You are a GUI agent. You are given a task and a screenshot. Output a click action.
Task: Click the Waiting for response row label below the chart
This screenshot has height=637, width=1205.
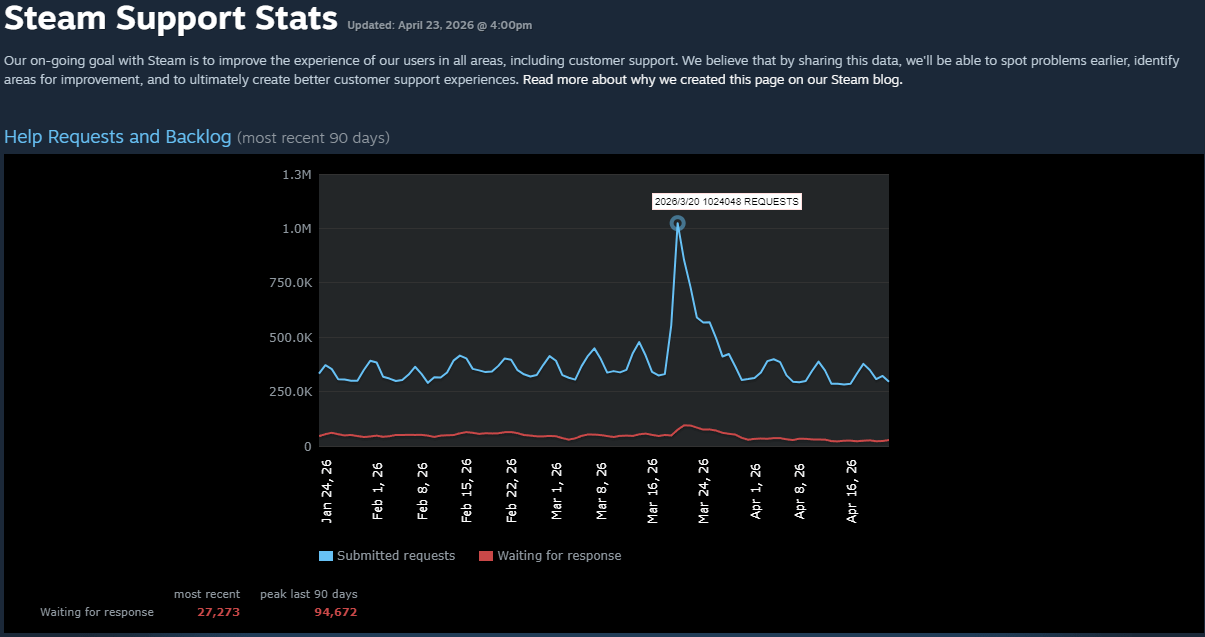[97, 612]
